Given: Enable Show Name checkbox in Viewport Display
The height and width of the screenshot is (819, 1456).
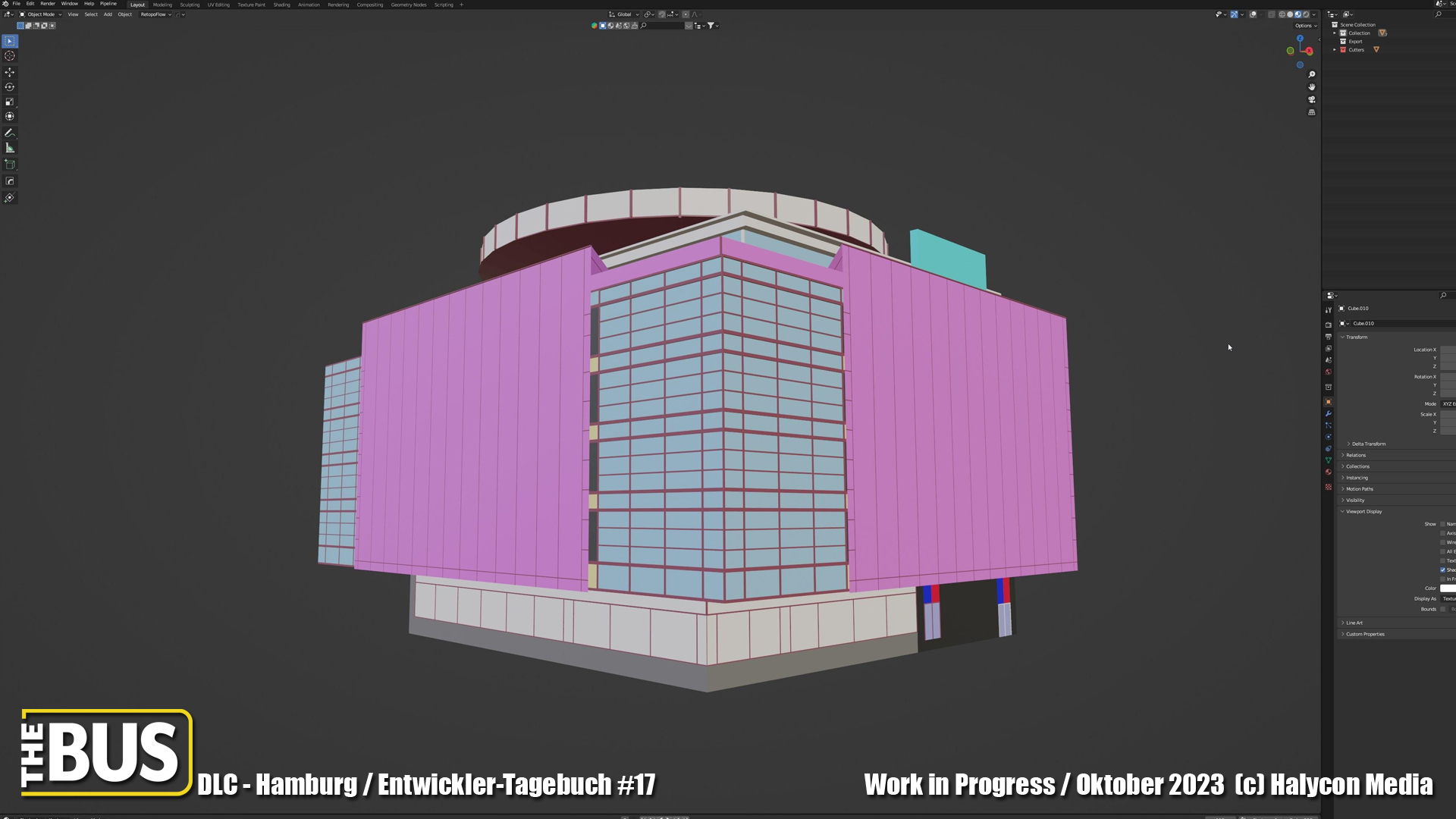Looking at the screenshot, I should 1443,524.
